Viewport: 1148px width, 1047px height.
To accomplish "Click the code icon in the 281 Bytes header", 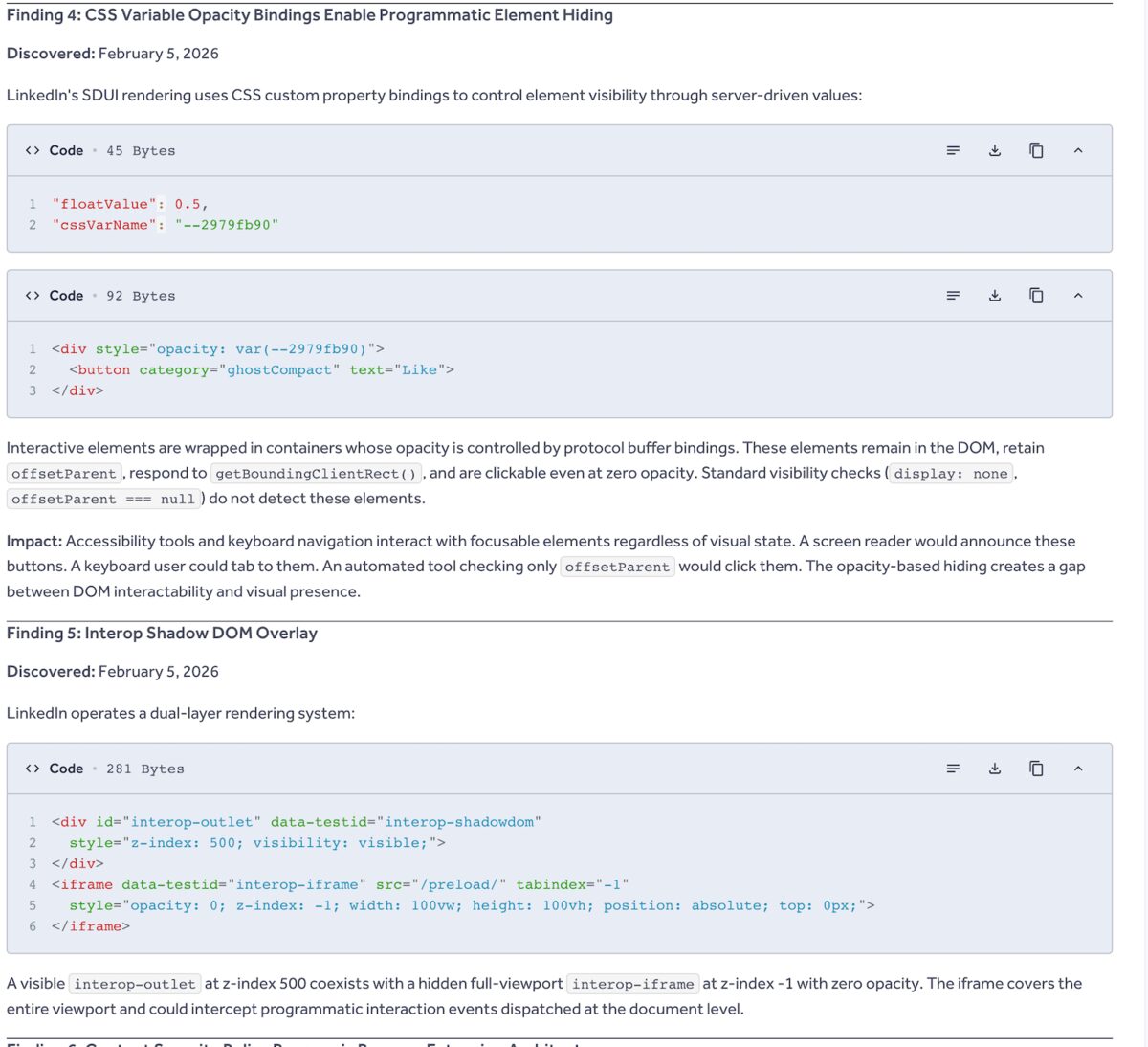I will 32,768.
